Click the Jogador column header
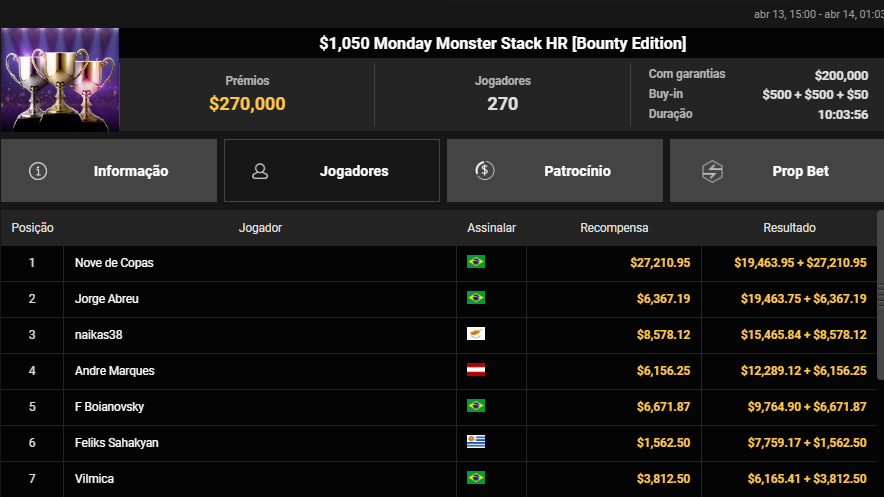Screen dimensions: 884x497 pyautogui.click(x=260, y=228)
